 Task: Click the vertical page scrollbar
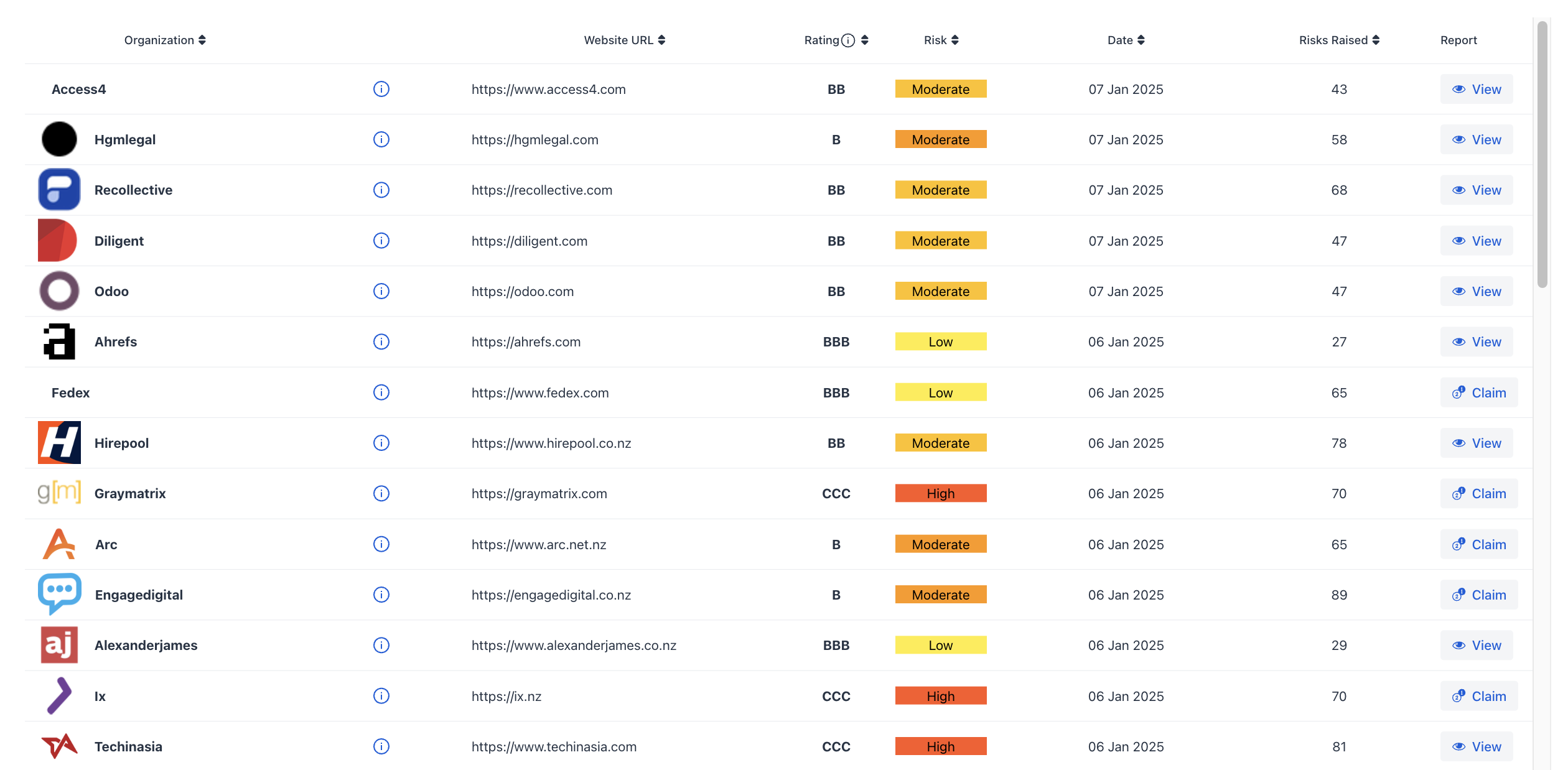tap(1542, 154)
